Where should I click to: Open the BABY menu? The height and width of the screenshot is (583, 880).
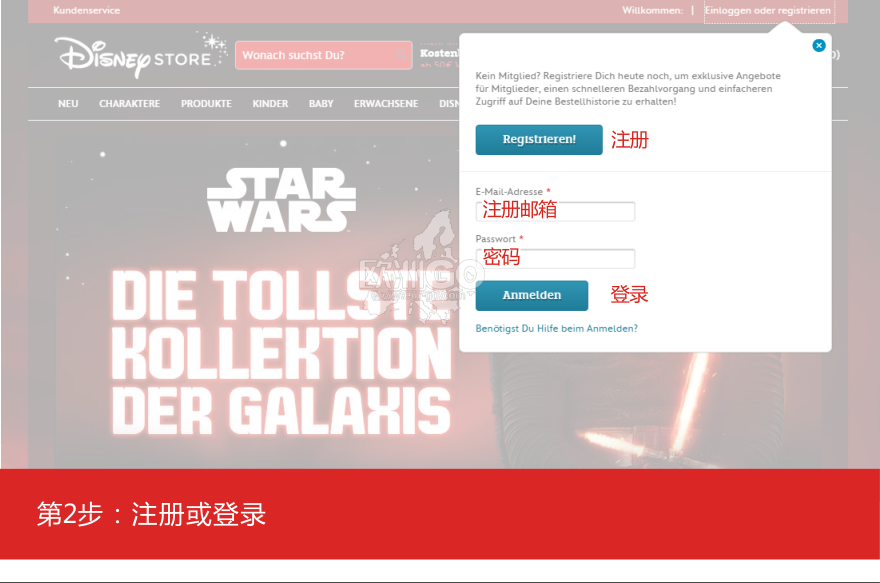pos(321,104)
